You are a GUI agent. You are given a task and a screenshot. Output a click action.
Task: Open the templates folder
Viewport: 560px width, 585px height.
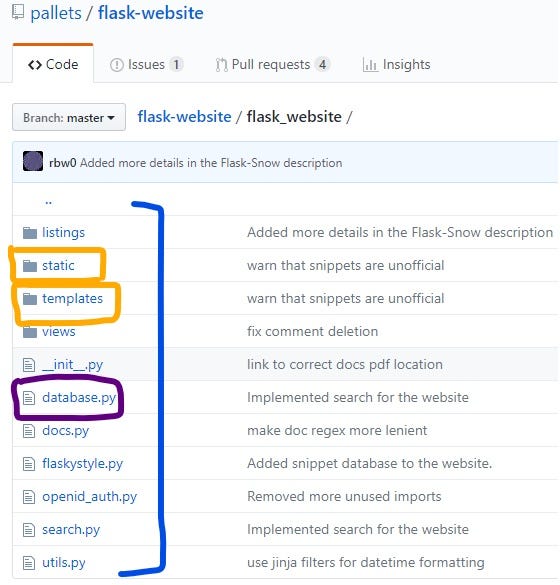click(x=72, y=298)
